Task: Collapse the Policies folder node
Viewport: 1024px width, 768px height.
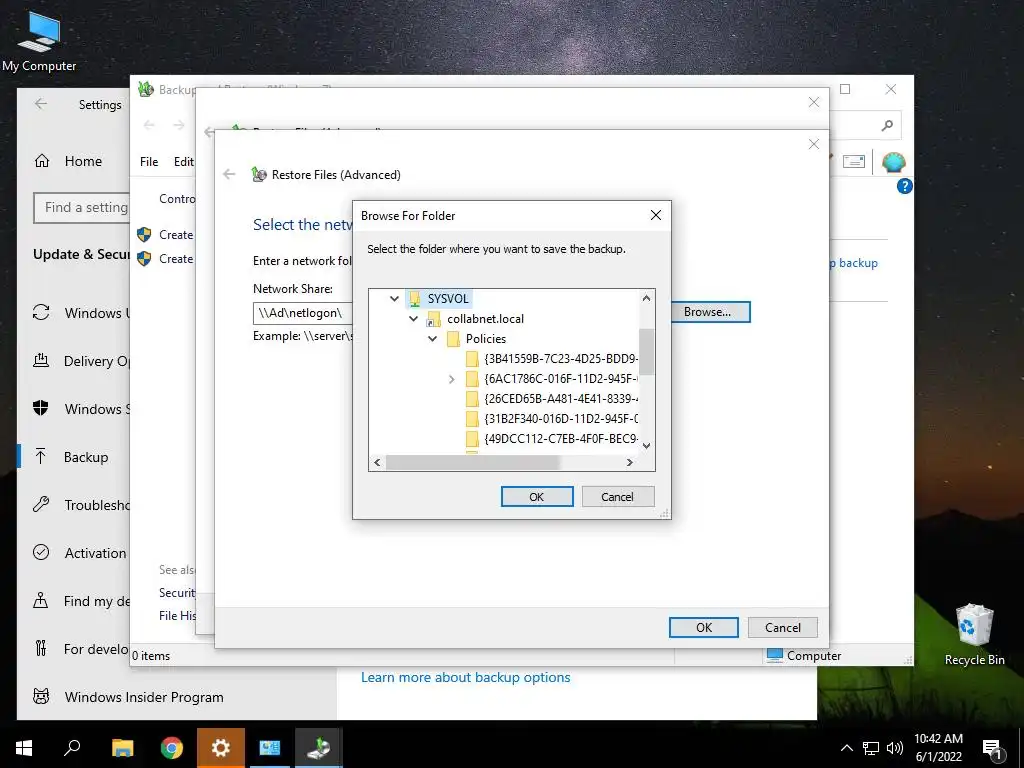Action: [432, 338]
